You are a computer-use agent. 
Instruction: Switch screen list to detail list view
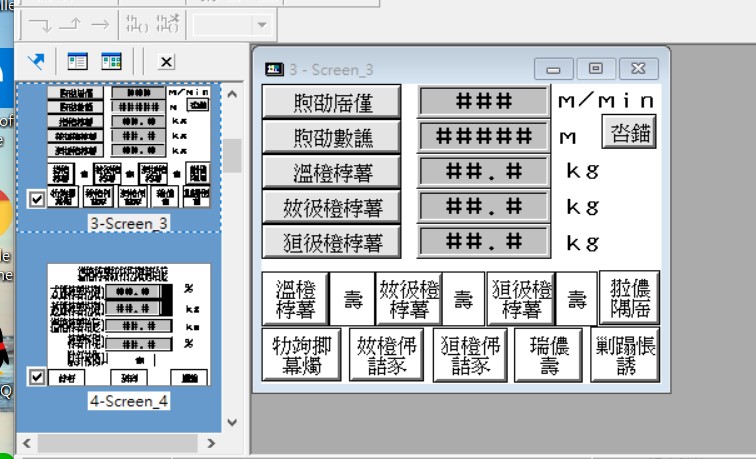[77, 62]
